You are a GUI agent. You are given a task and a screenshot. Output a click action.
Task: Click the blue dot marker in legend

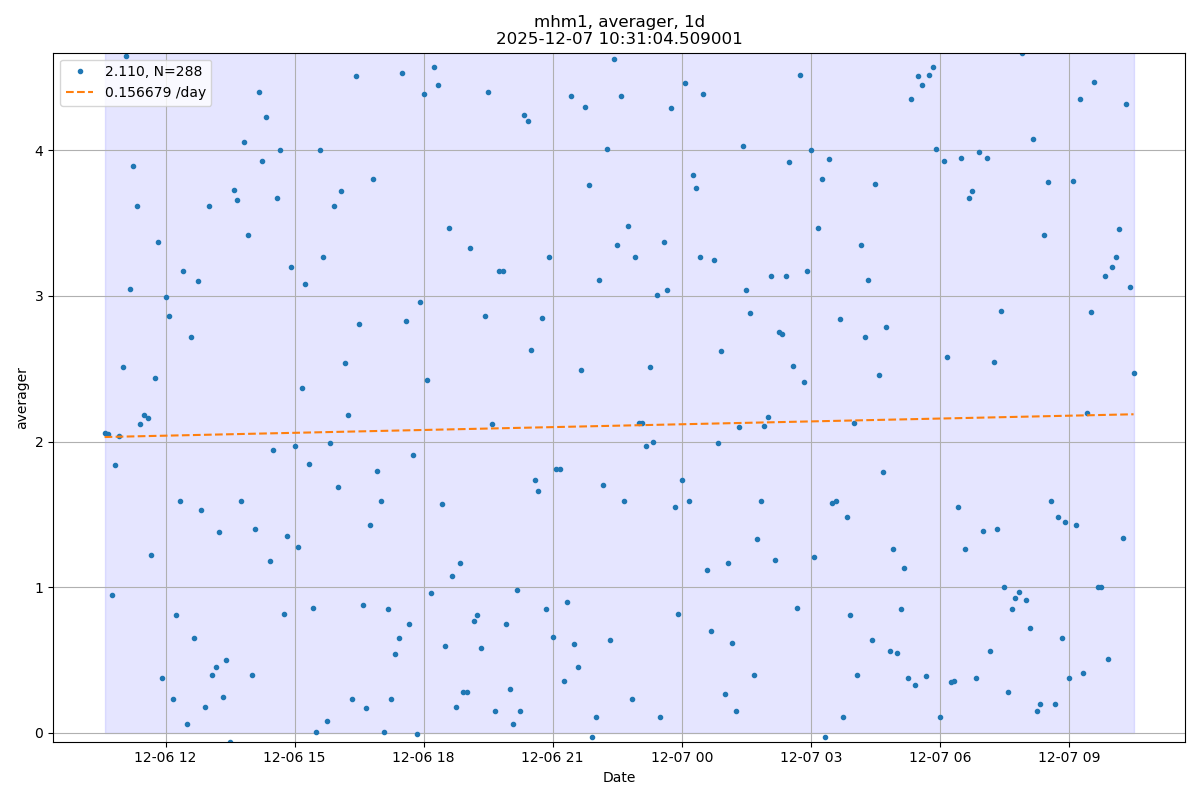click(82, 73)
